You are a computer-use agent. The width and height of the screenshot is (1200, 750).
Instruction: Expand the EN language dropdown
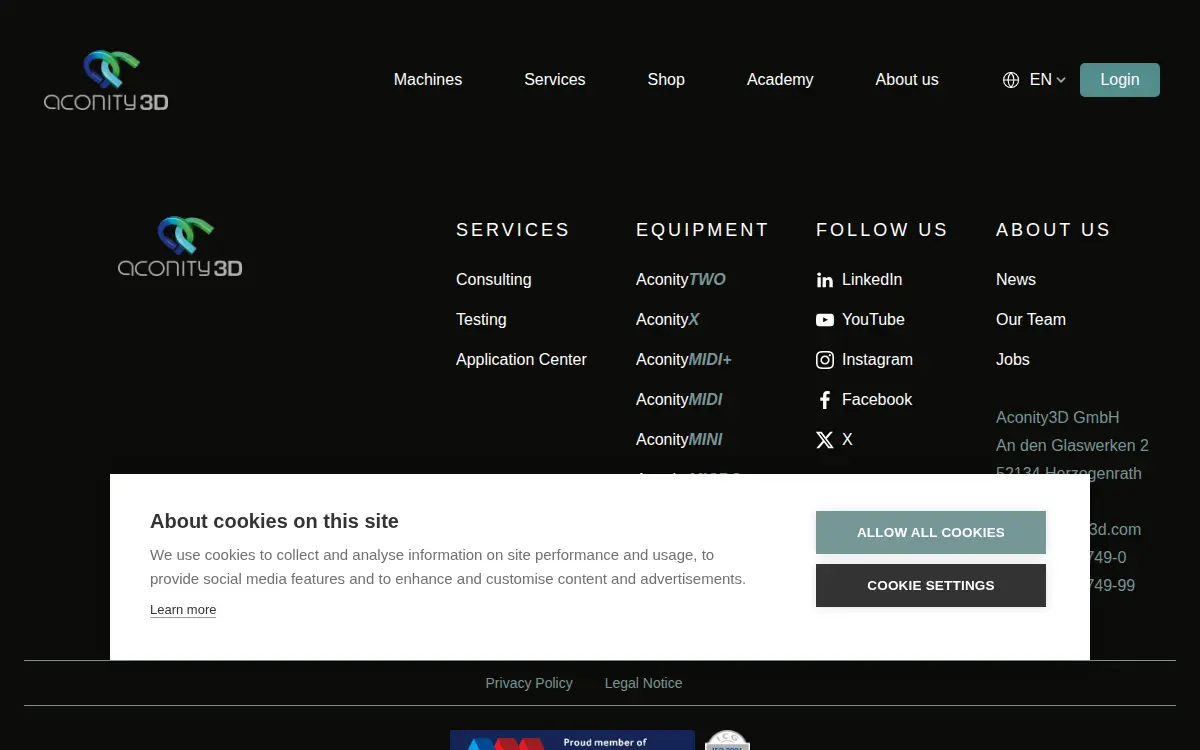(x=1048, y=80)
